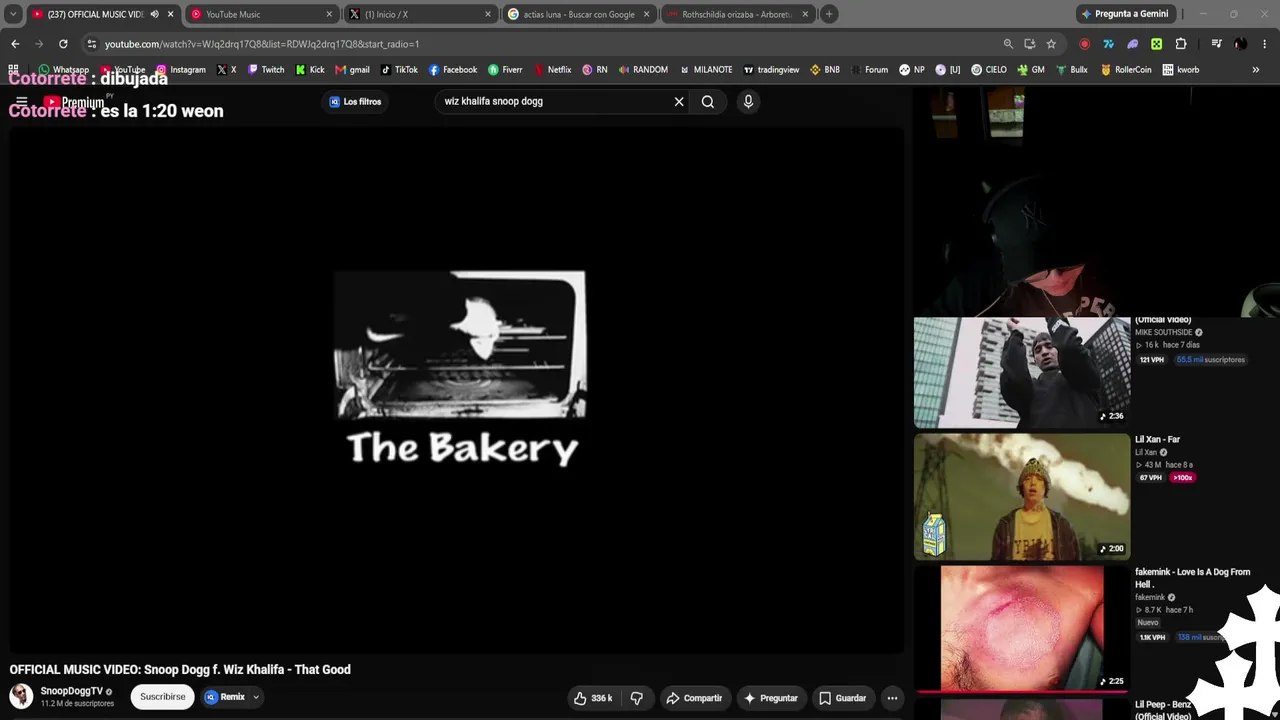Open the TikTok bookmark
The width and height of the screenshot is (1280, 720).
coord(399,70)
